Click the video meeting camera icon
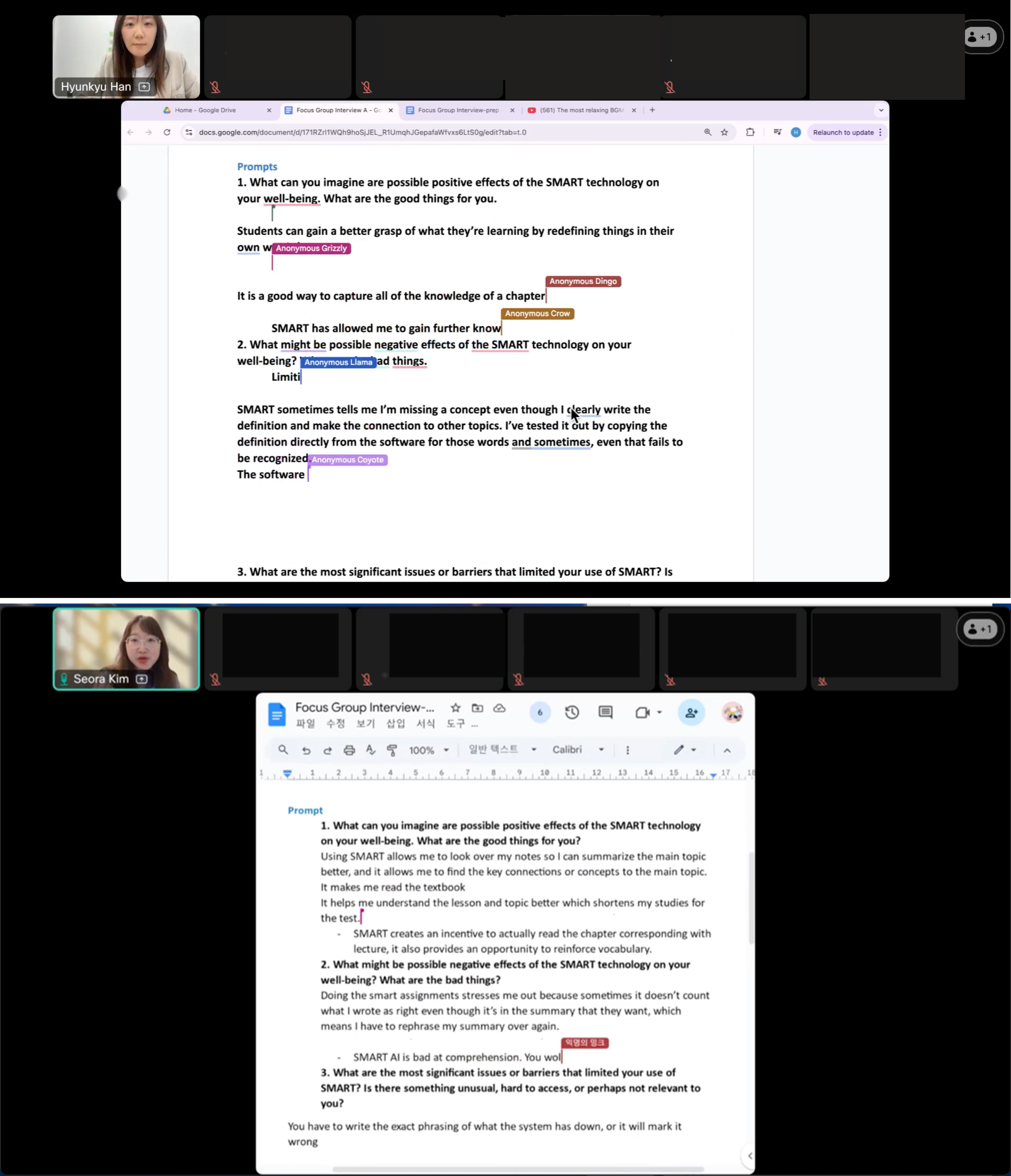 642,712
